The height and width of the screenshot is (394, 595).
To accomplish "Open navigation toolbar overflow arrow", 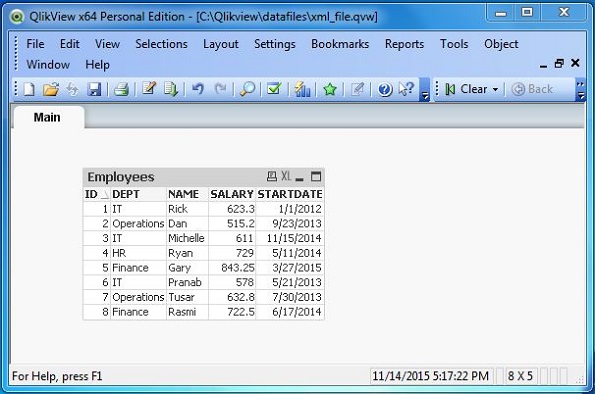I will tap(581, 90).
